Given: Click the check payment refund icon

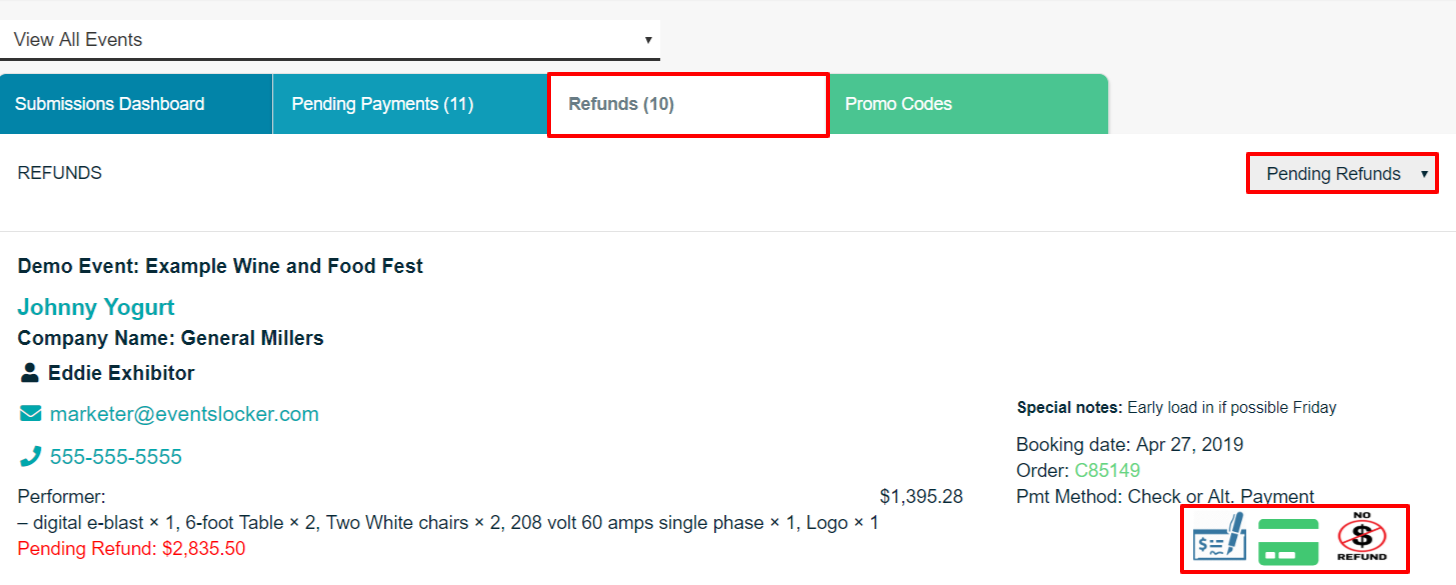Looking at the screenshot, I should point(1219,540).
